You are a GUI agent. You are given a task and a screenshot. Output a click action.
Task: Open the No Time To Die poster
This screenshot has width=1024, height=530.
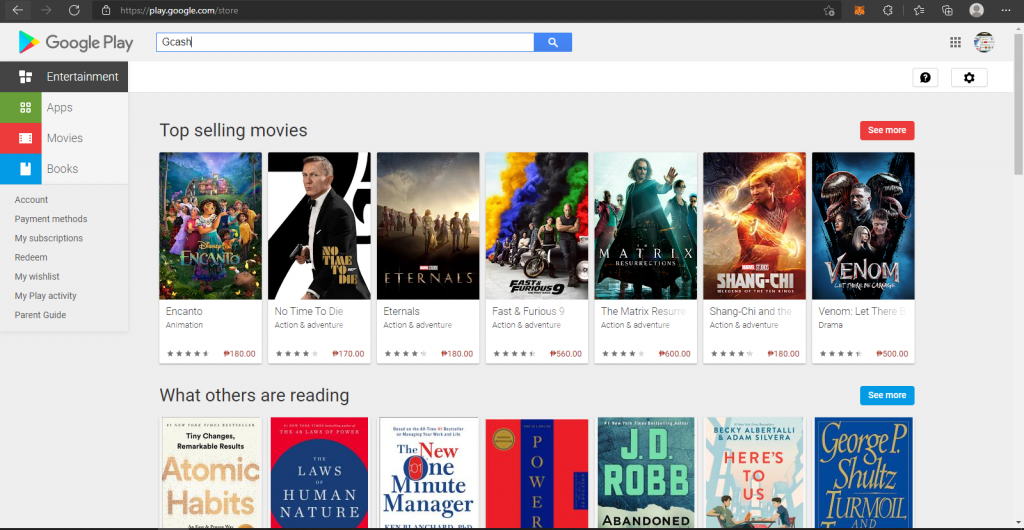click(x=319, y=226)
